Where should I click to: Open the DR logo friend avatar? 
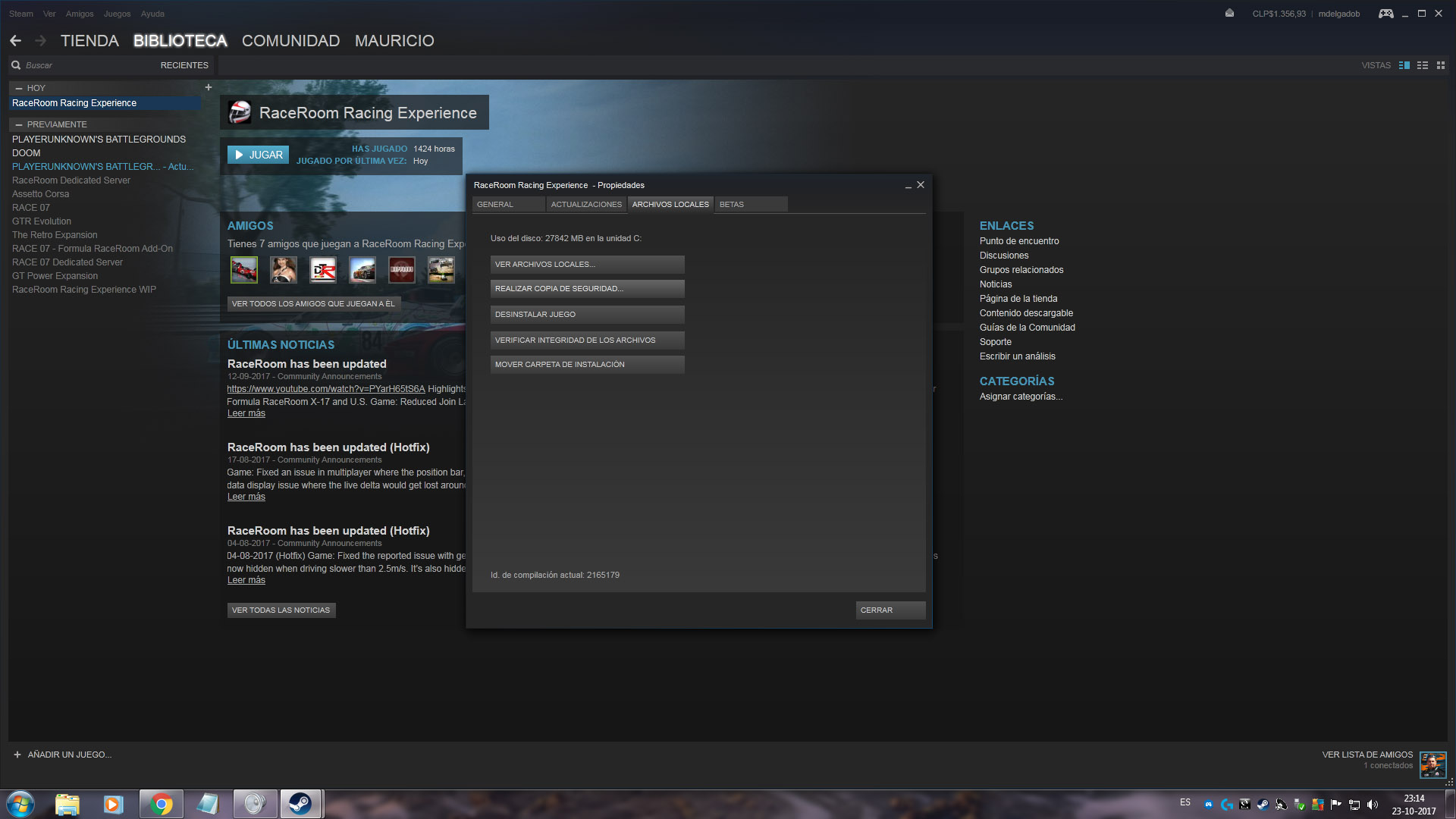323,270
